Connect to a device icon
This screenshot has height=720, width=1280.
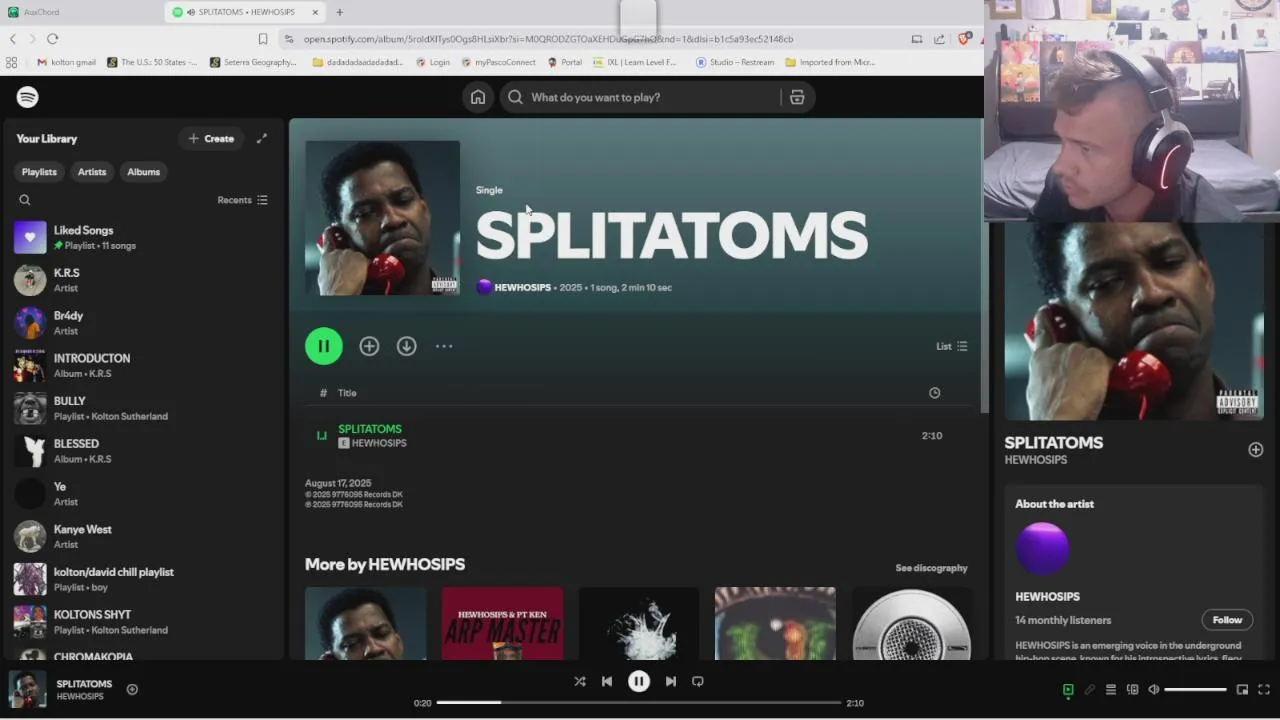(1133, 689)
